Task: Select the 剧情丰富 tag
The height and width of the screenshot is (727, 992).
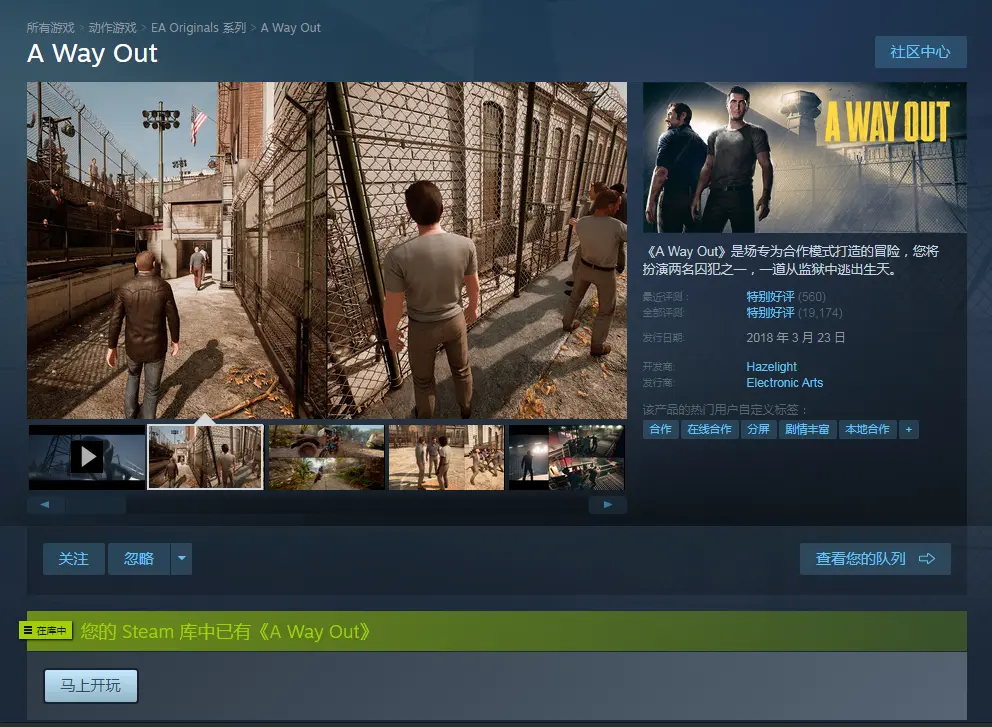Action: tap(807, 430)
